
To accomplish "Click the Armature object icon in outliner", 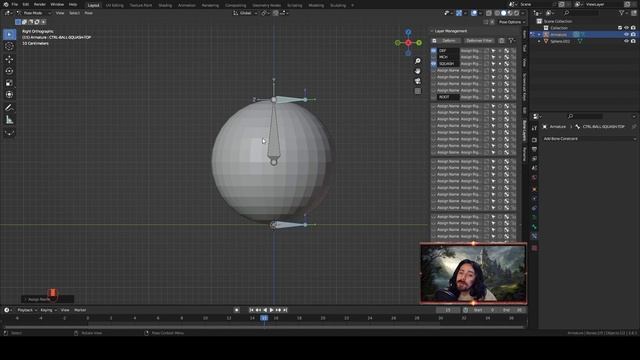I will point(546,35).
